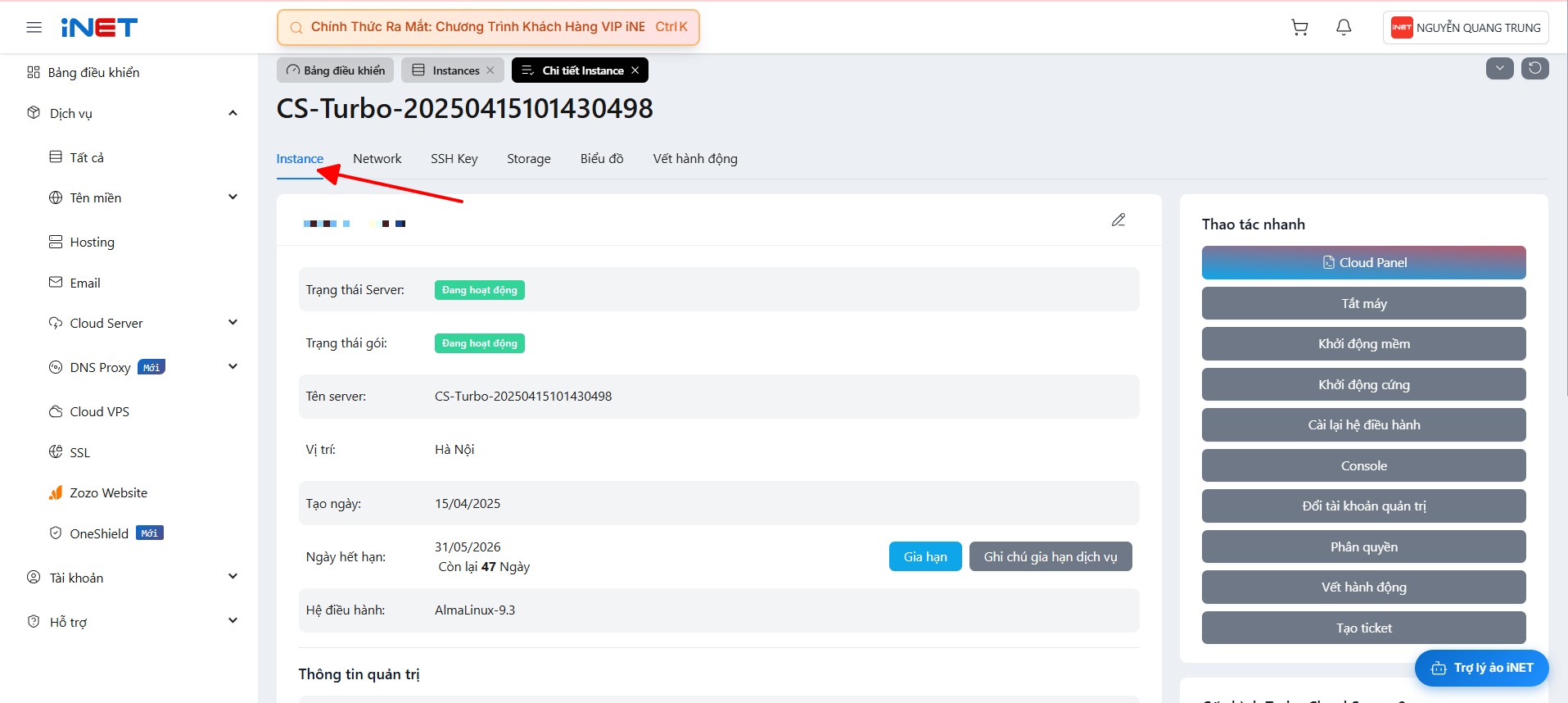Open the Trợ lý ảo iNET chat
1568x703 pixels.
coord(1482,668)
